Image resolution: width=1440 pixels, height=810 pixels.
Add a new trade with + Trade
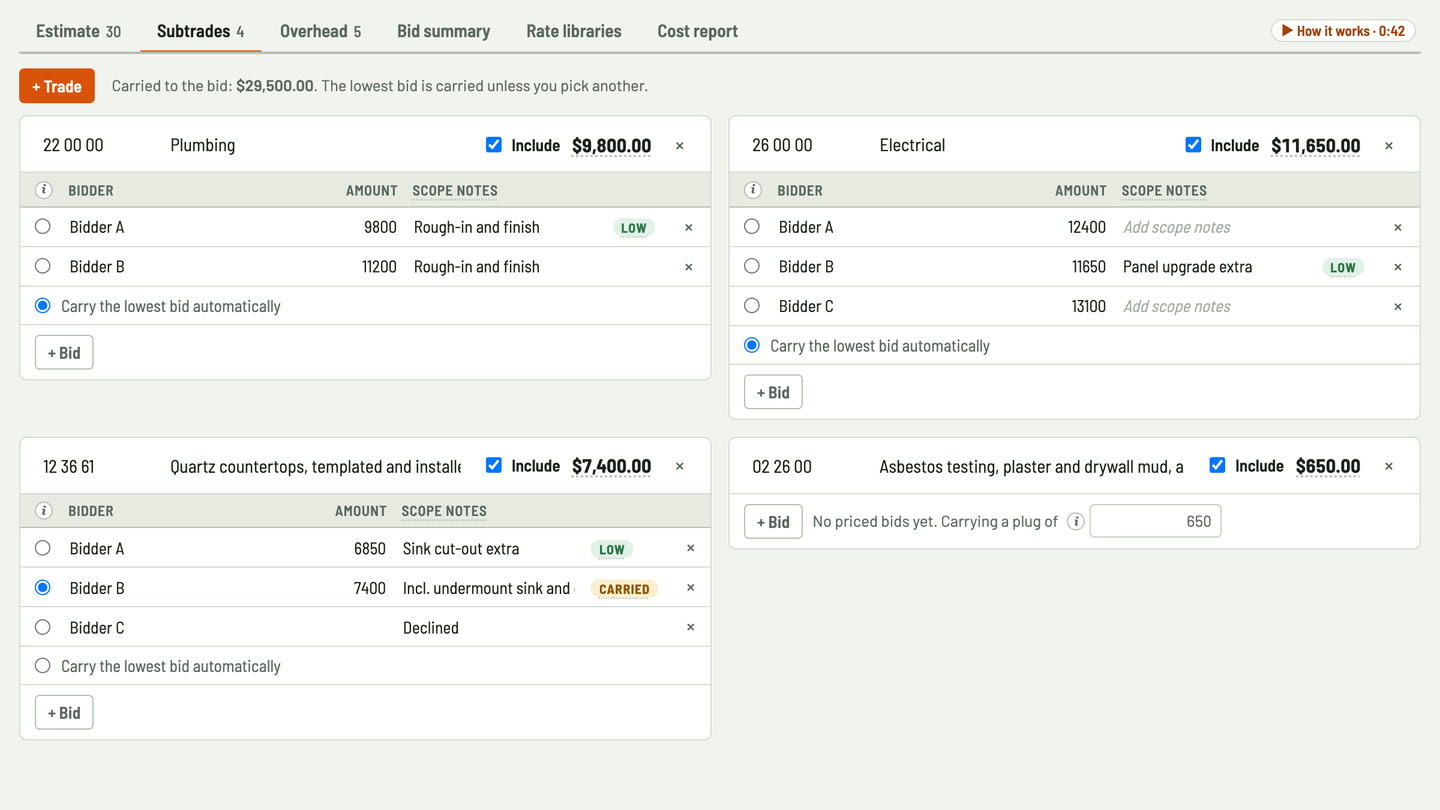(x=57, y=86)
